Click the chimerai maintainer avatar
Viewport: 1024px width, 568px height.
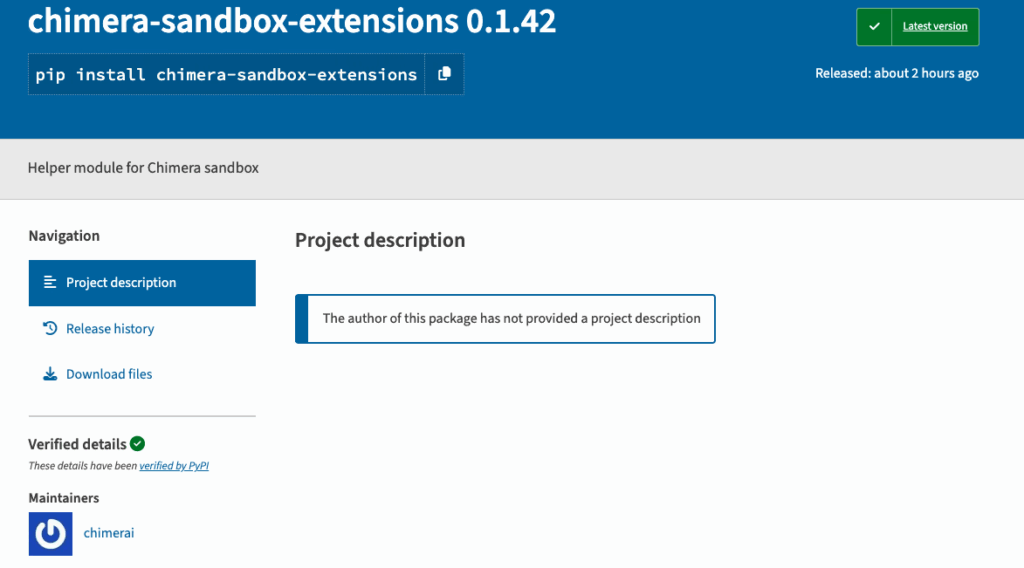(50, 534)
